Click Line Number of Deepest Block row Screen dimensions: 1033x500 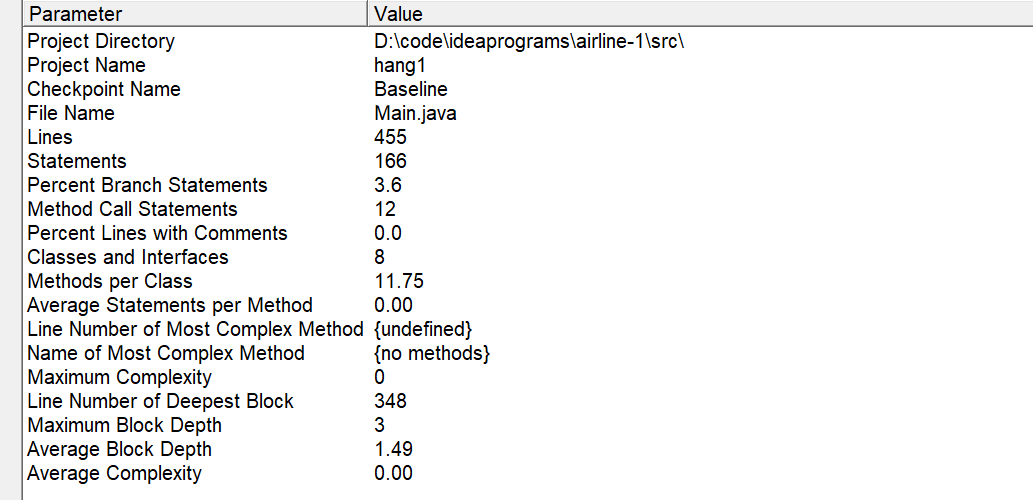(x=528, y=401)
